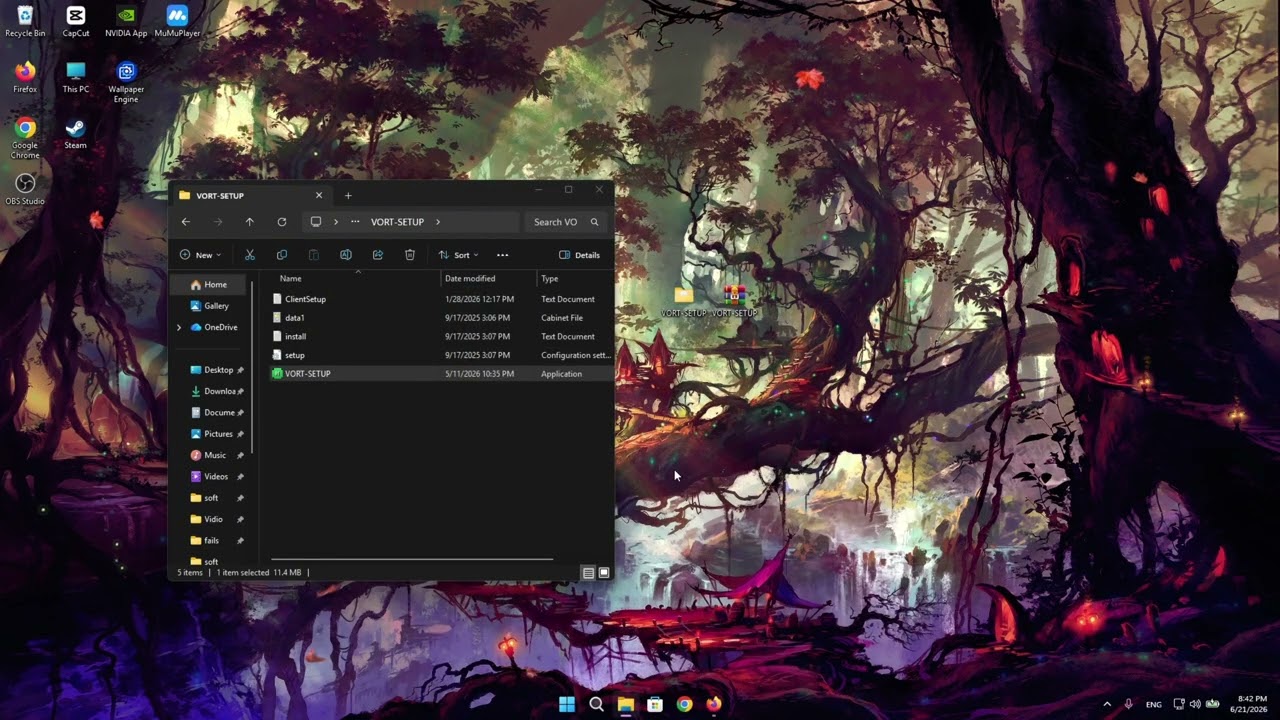Switch to details list view icon in status bar

588,573
